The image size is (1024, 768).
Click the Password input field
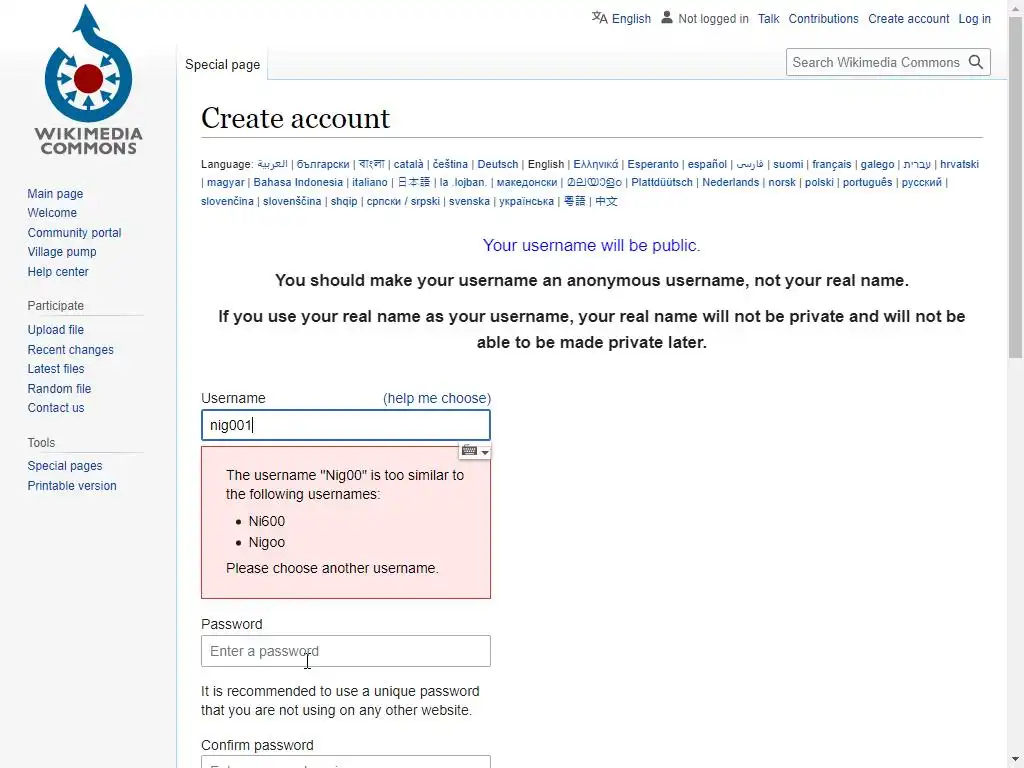[345, 651]
